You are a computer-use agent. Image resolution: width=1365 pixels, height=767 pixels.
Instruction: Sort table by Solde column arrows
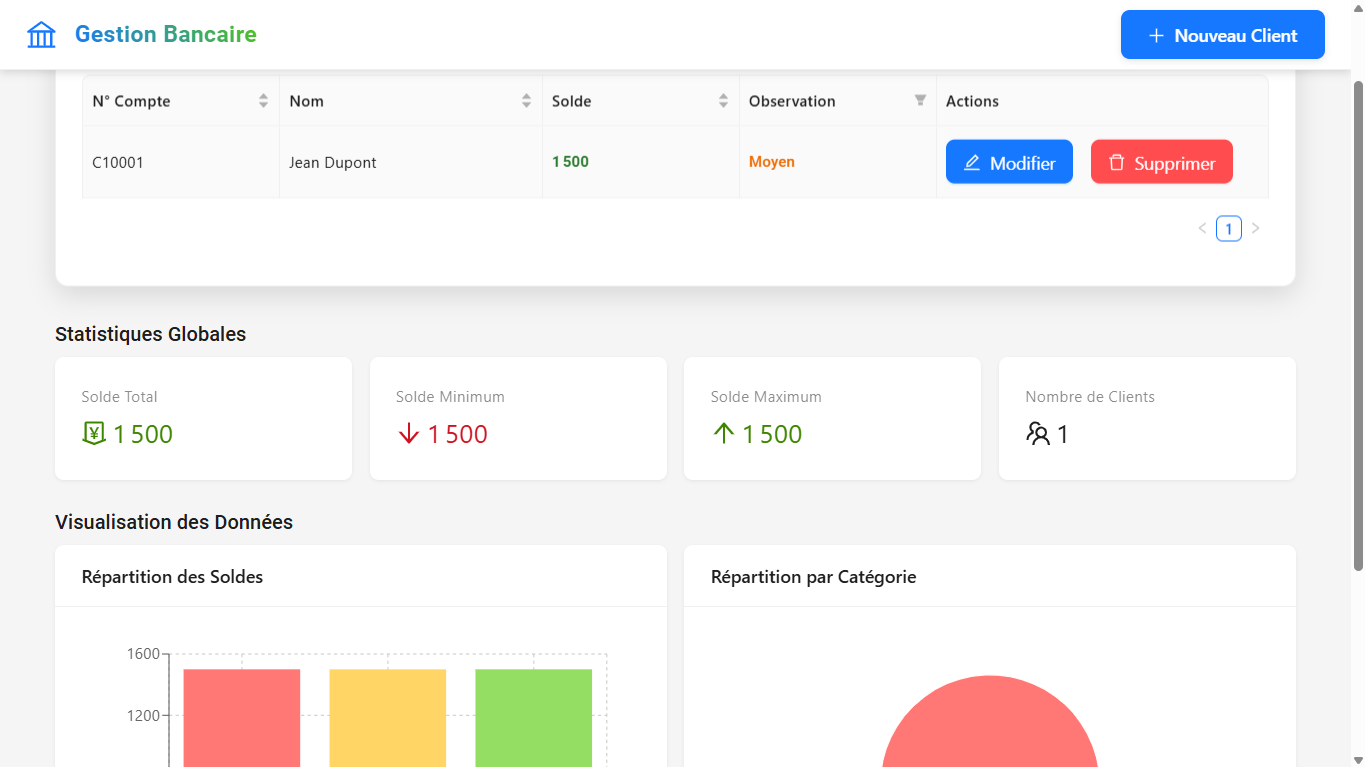point(723,101)
